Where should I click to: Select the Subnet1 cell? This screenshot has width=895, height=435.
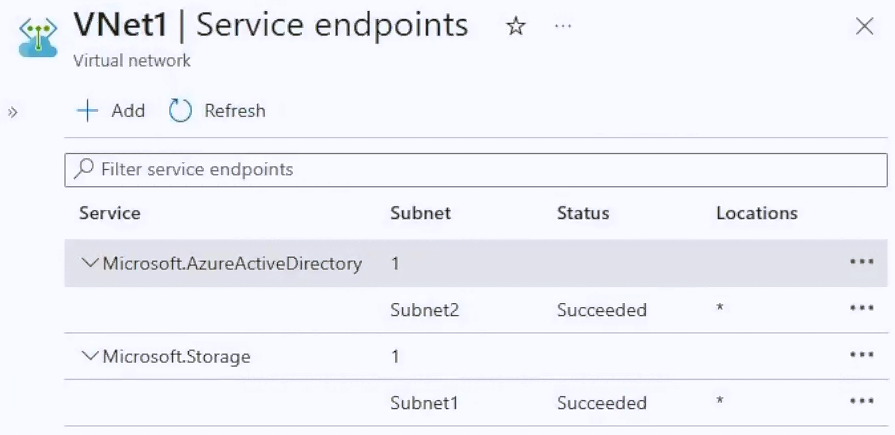[424, 403]
